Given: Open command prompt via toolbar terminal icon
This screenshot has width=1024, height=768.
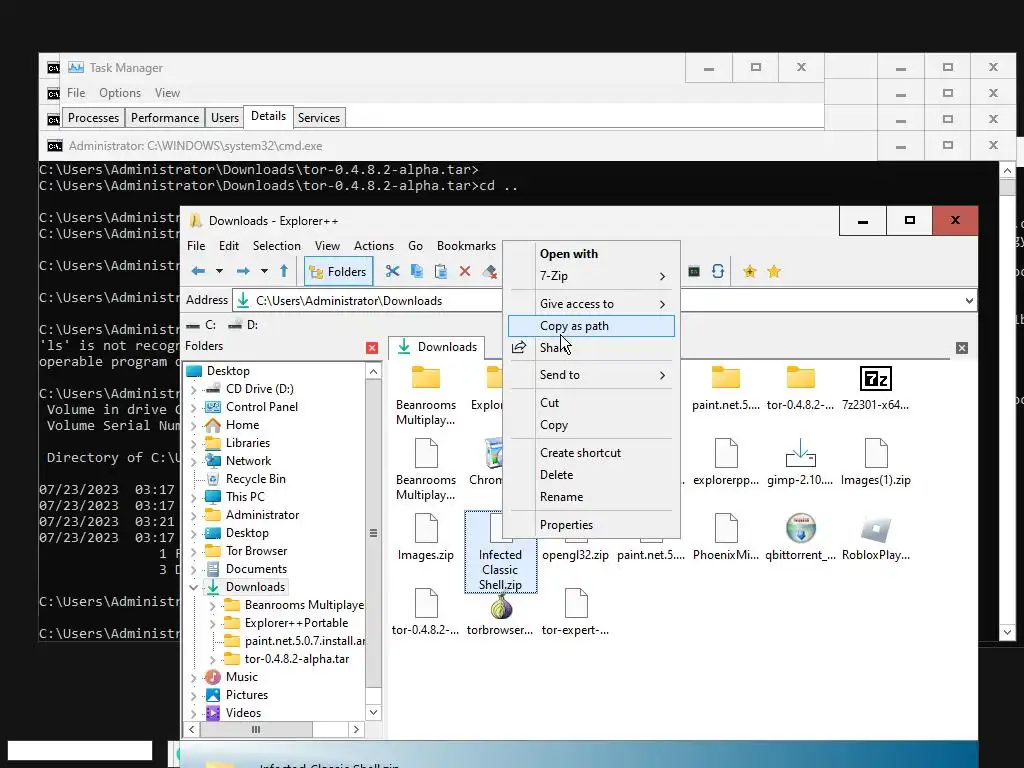Looking at the screenshot, I should pos(694,271).
